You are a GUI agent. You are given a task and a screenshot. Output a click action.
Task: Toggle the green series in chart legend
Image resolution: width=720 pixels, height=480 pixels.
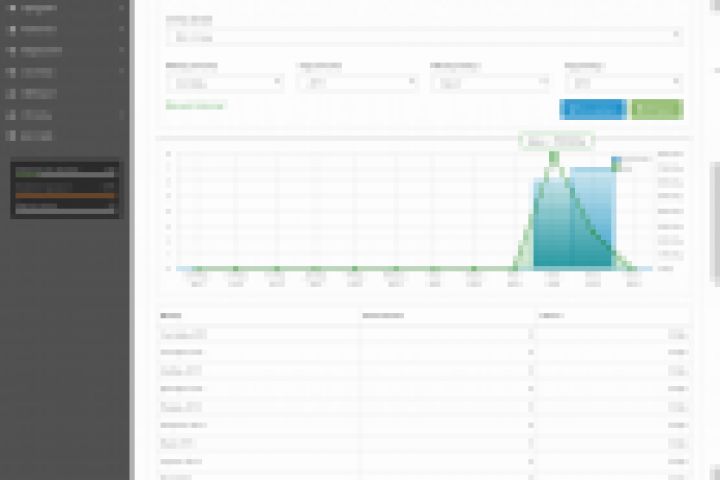coord(616,169)
